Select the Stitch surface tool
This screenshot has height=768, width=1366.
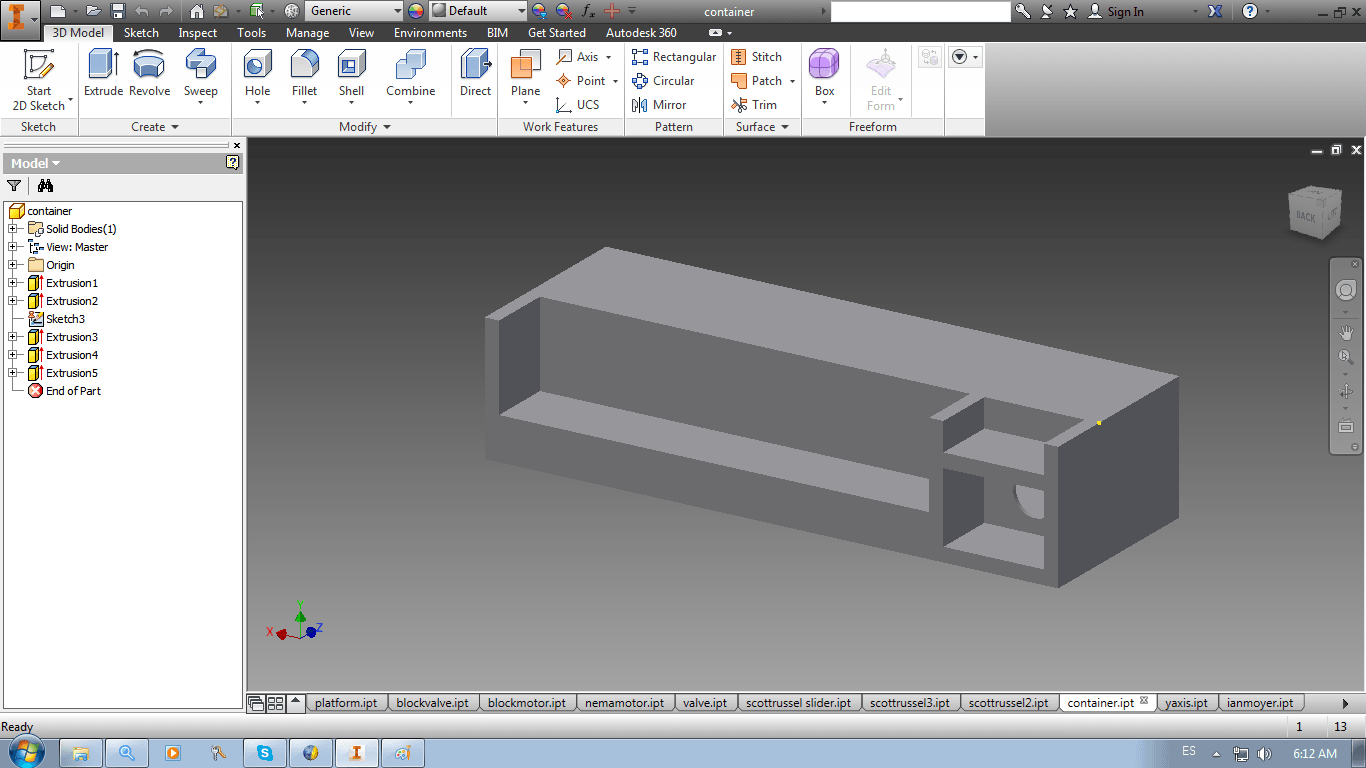757,57
